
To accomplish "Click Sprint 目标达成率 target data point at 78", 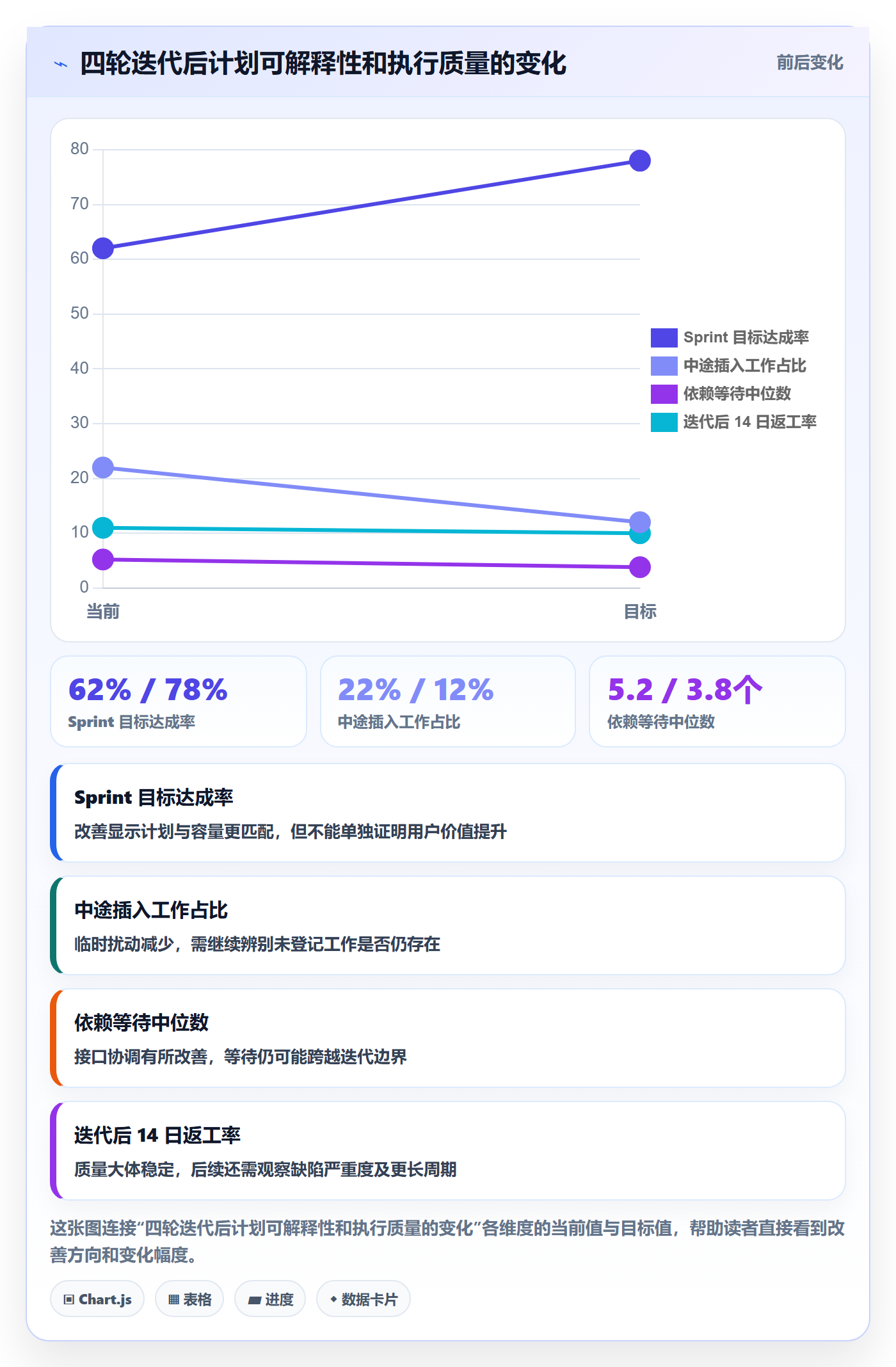I will (x=640, y=161).
